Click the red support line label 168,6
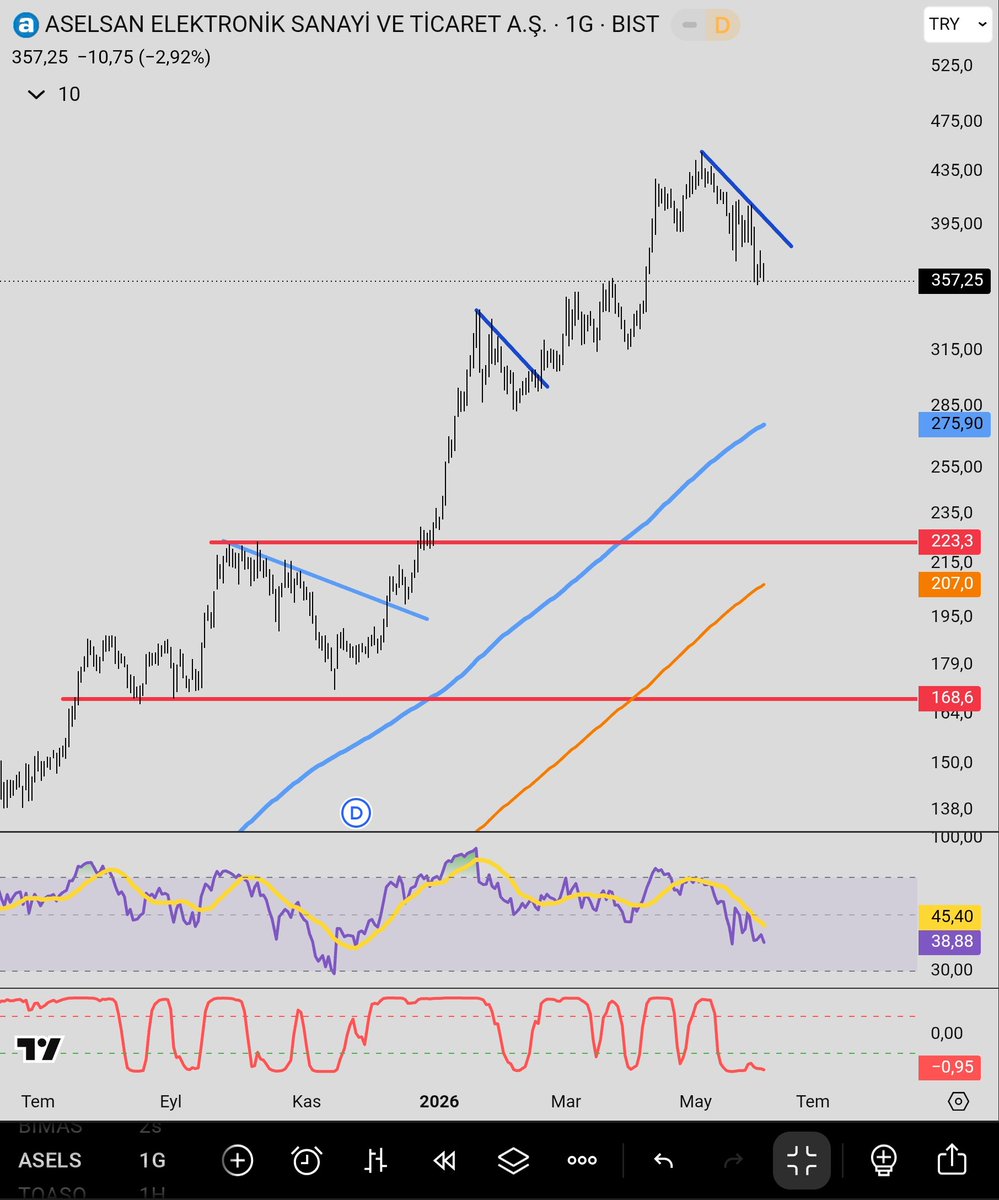This screenshot has height=1200, width=999. [951, 699]
